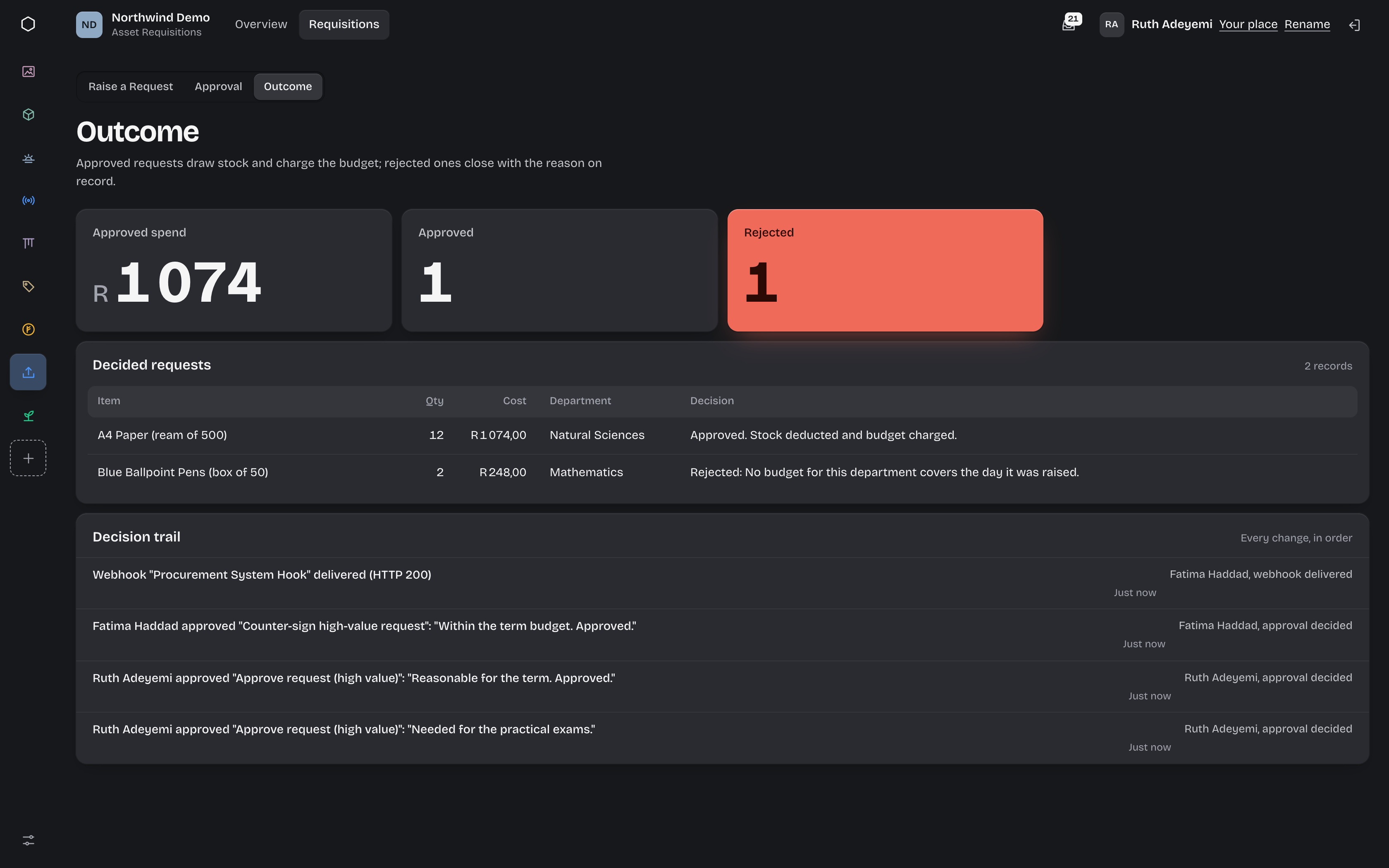
Task: Click the Decision column header
Action: (712, 401)
